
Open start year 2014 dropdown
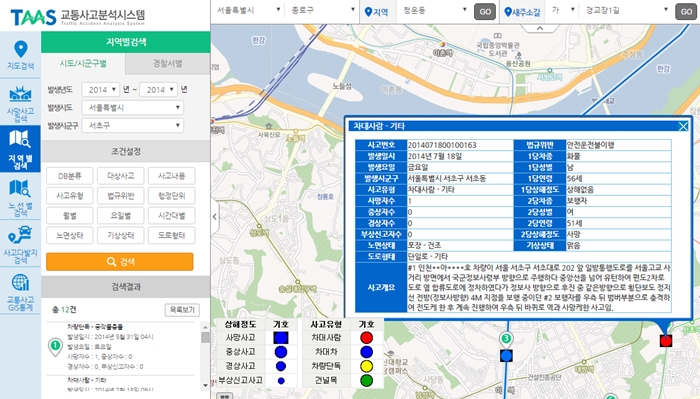[100, 90]
